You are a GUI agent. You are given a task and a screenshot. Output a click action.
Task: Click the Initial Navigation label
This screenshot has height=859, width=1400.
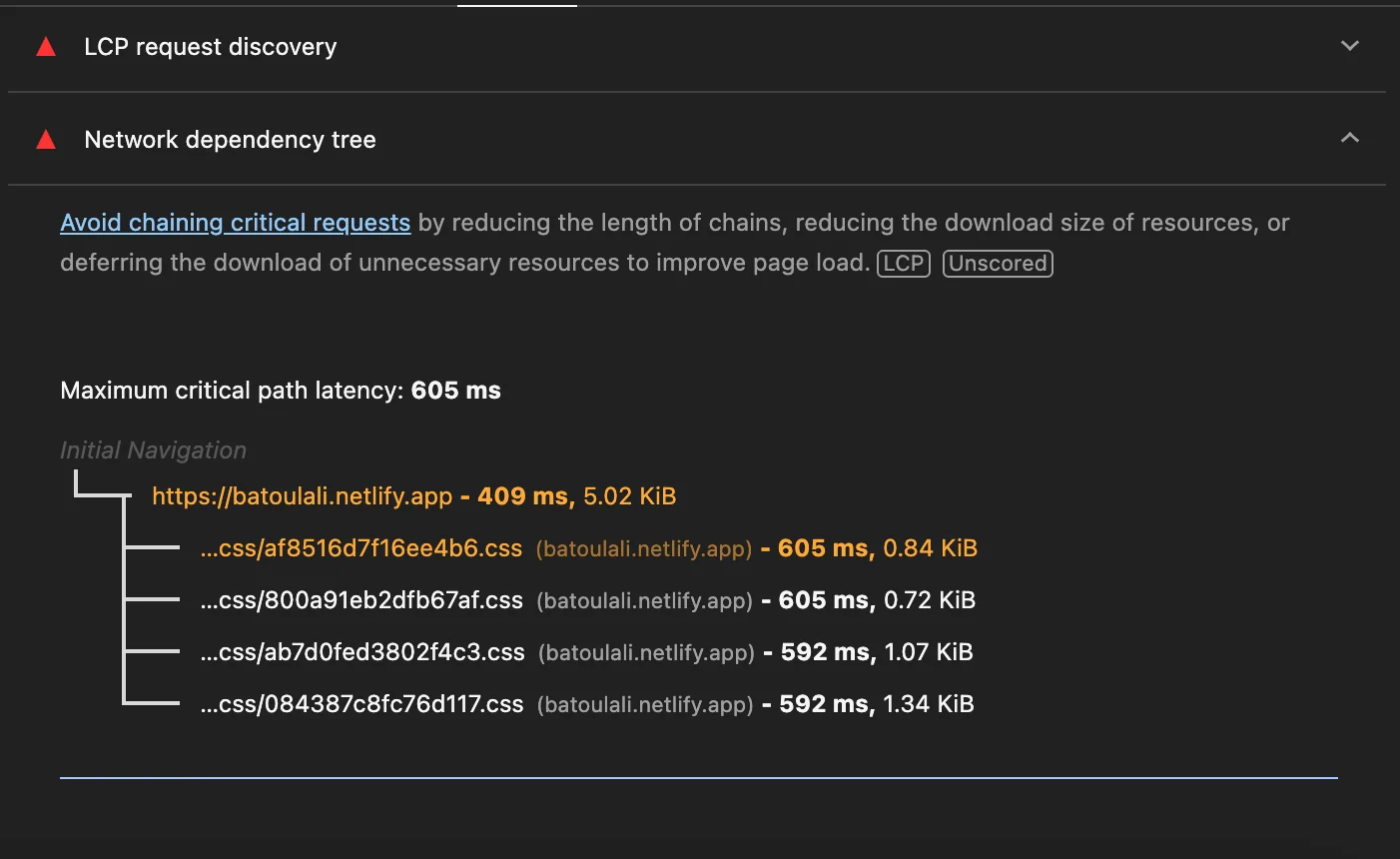pyautogui.click(x=153, y=450)
